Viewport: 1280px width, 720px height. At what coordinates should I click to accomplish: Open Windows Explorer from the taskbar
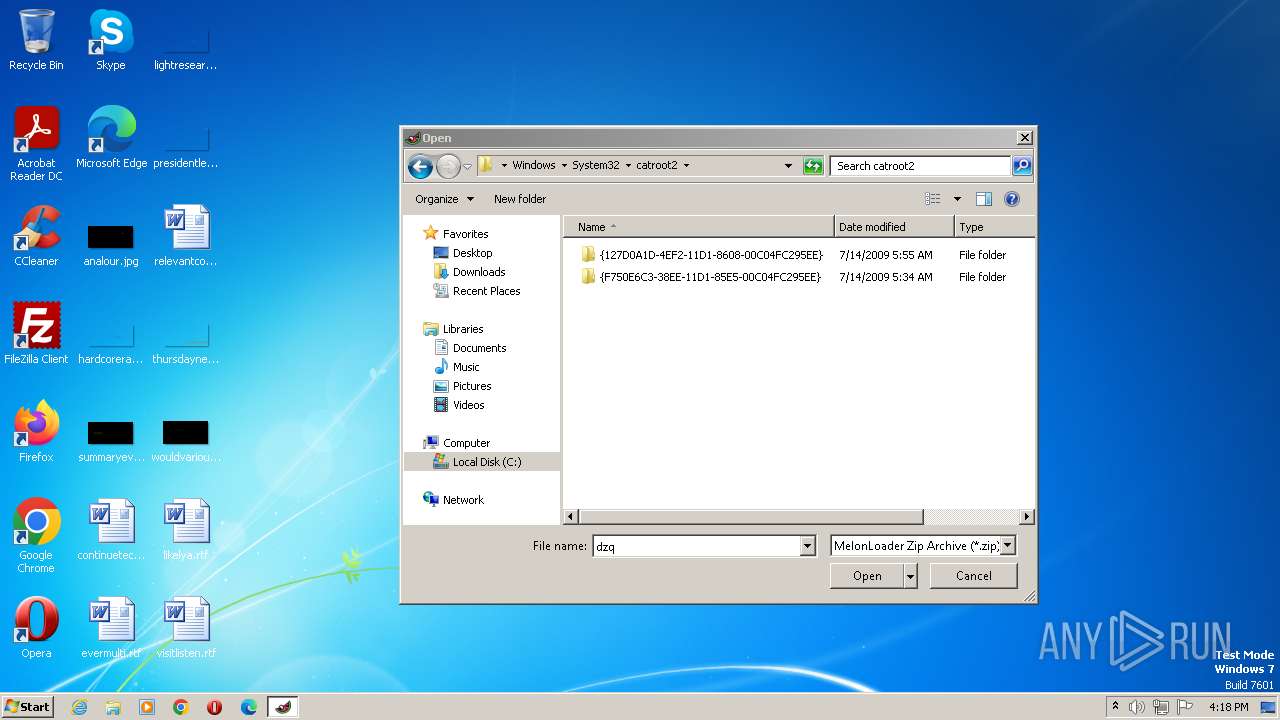pos(113,707)
